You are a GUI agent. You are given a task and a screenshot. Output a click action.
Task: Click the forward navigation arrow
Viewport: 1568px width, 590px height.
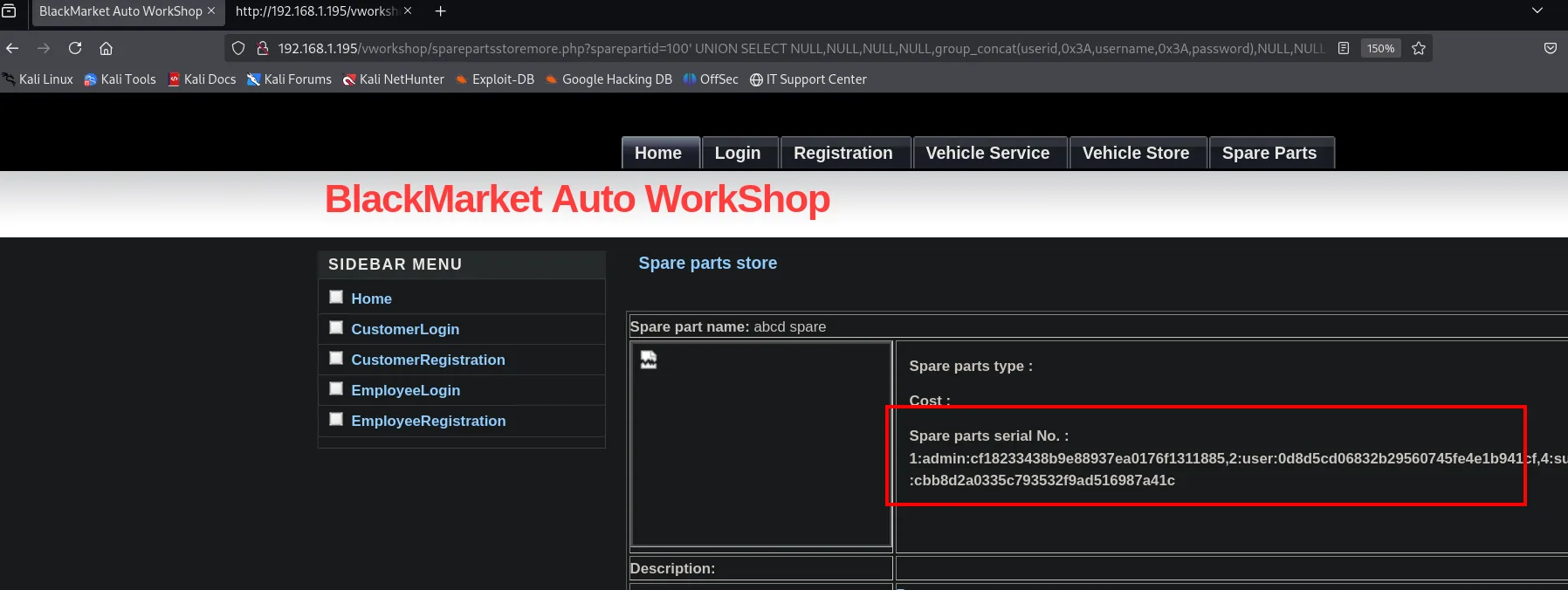[x=44, y=48]
